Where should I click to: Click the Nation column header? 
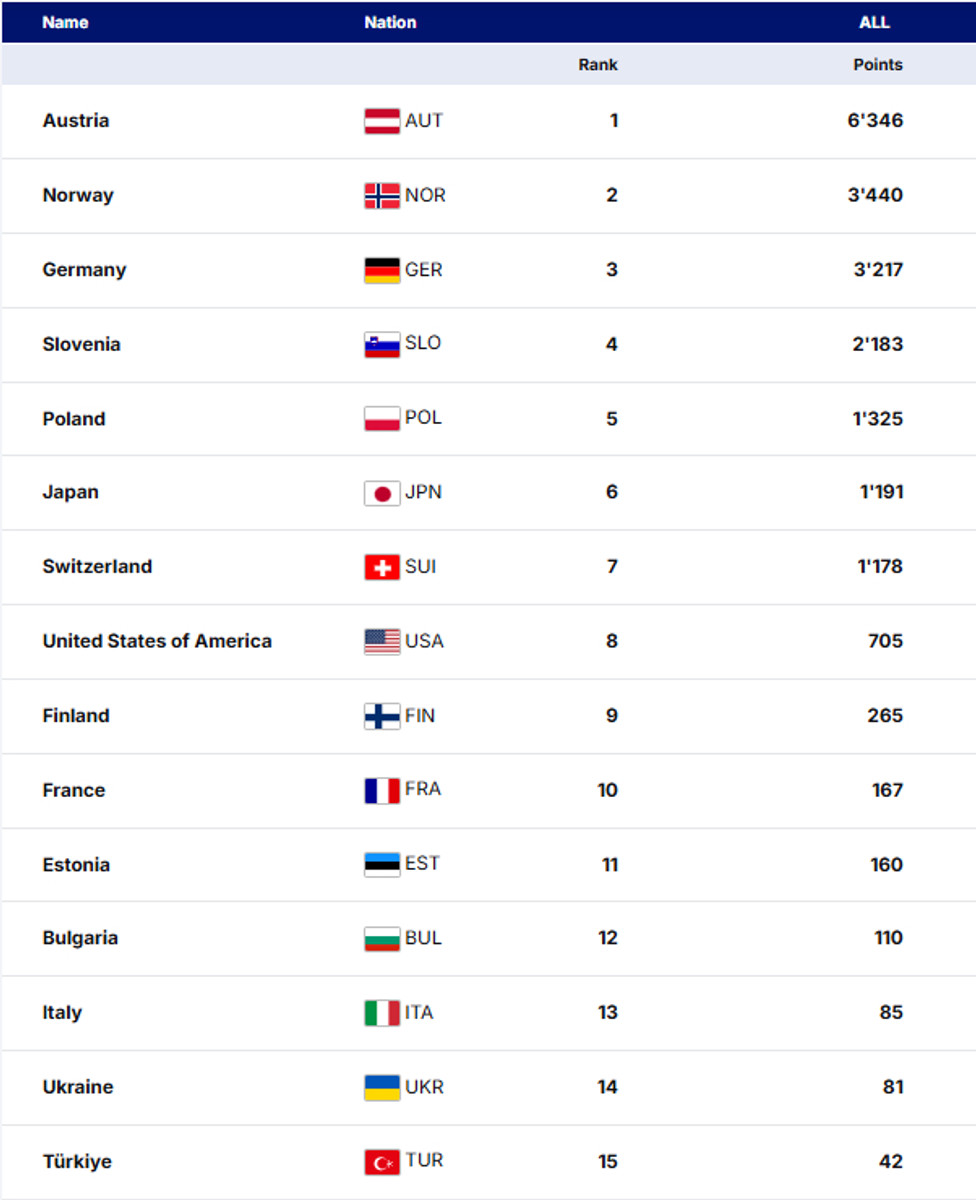click(x=390, y=22)
